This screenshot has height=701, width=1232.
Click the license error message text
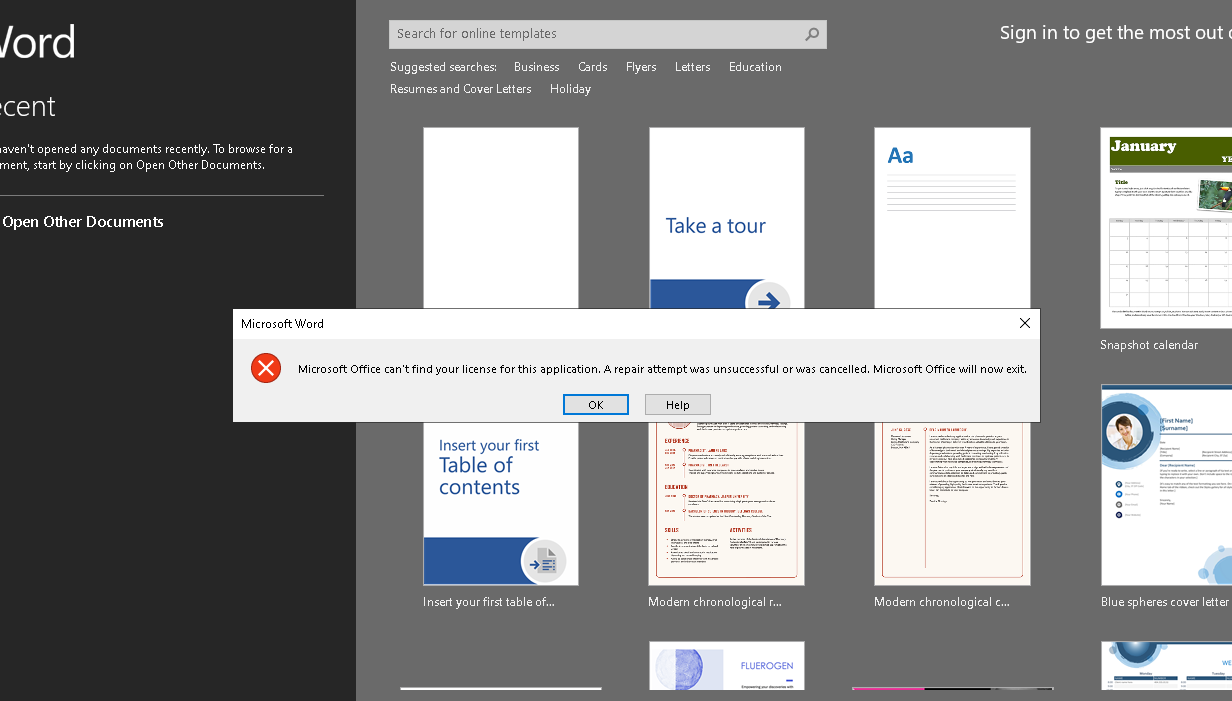(662, 369)
